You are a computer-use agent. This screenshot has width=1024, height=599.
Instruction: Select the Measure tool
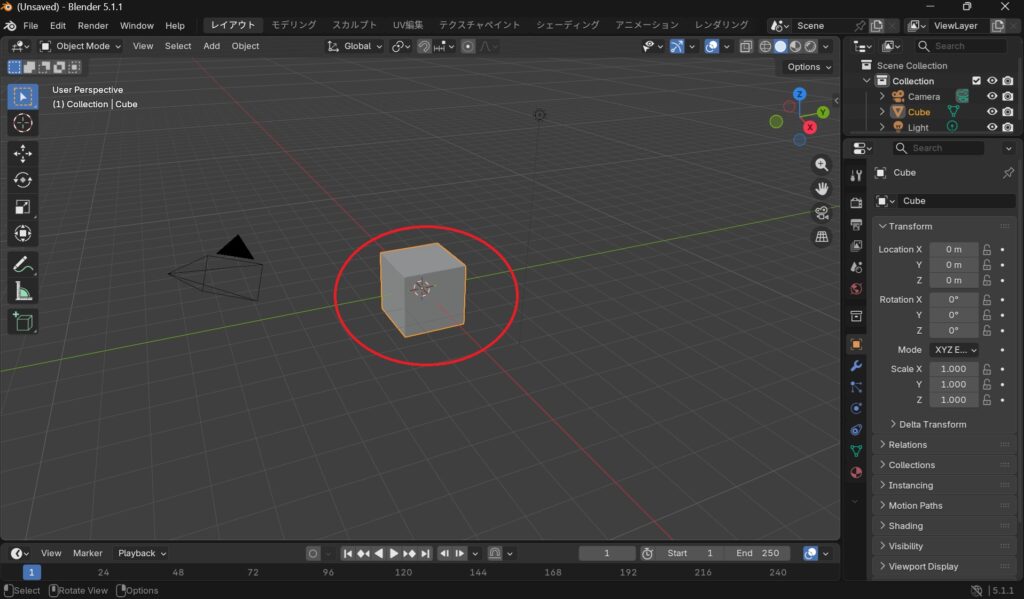[23, 292]
